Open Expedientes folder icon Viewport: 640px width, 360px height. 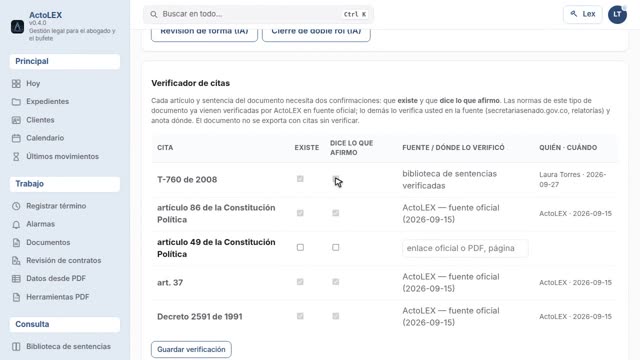coord(16,102)
